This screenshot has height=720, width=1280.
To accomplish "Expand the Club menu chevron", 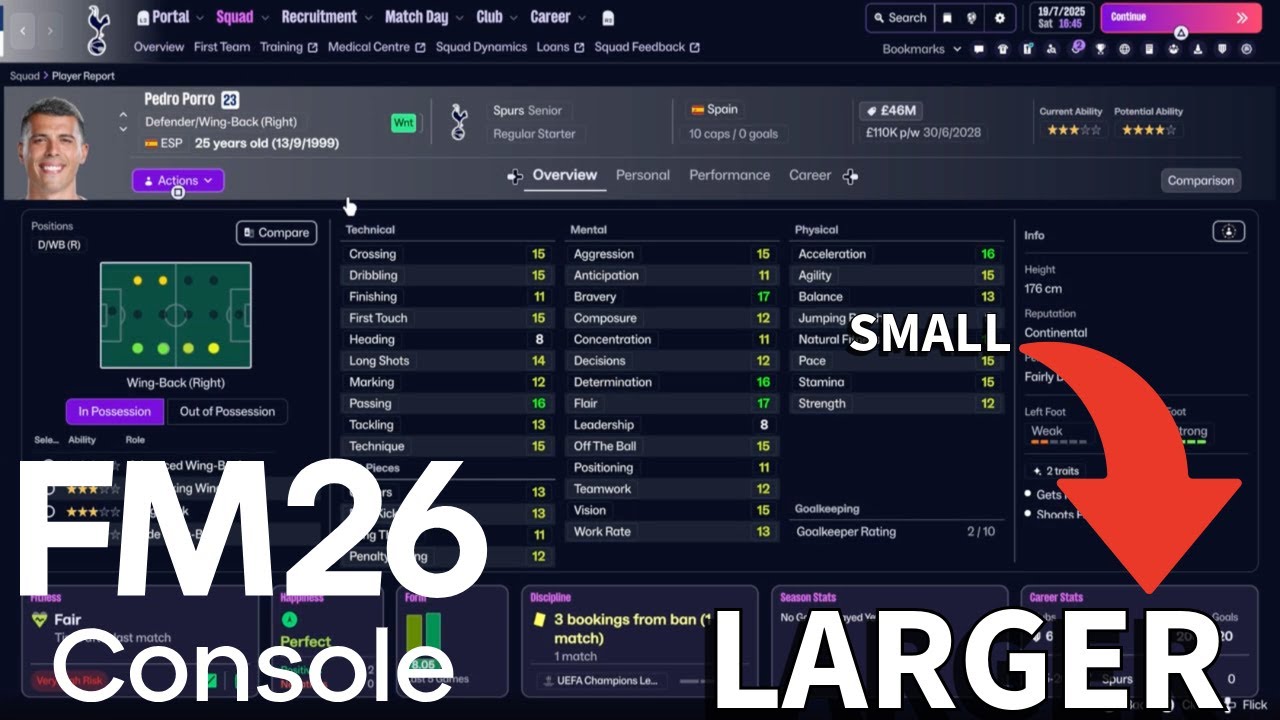I will pos(513,18).
